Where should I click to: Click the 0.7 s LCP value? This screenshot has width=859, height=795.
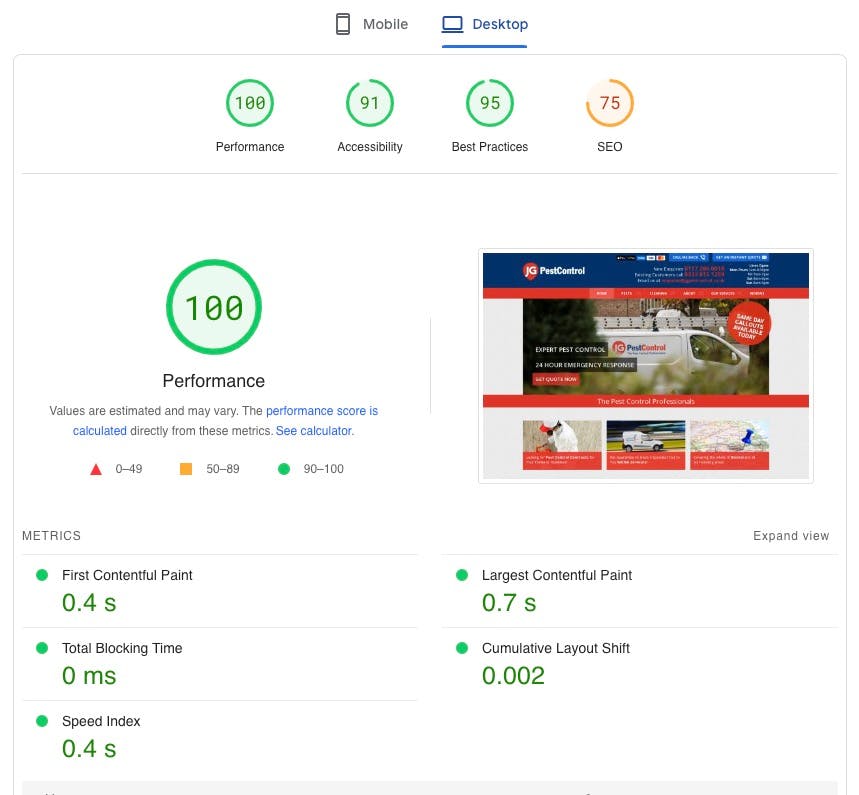pos(509,603)
